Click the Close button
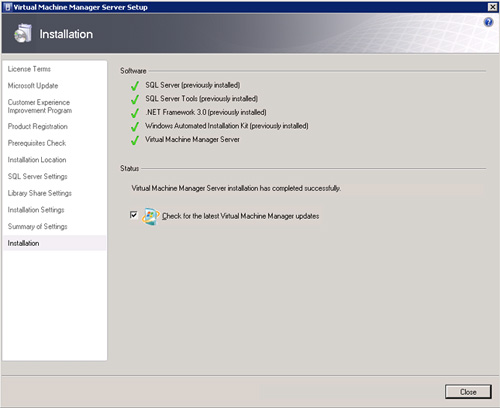The image size is (500, 408). (468, 392)
